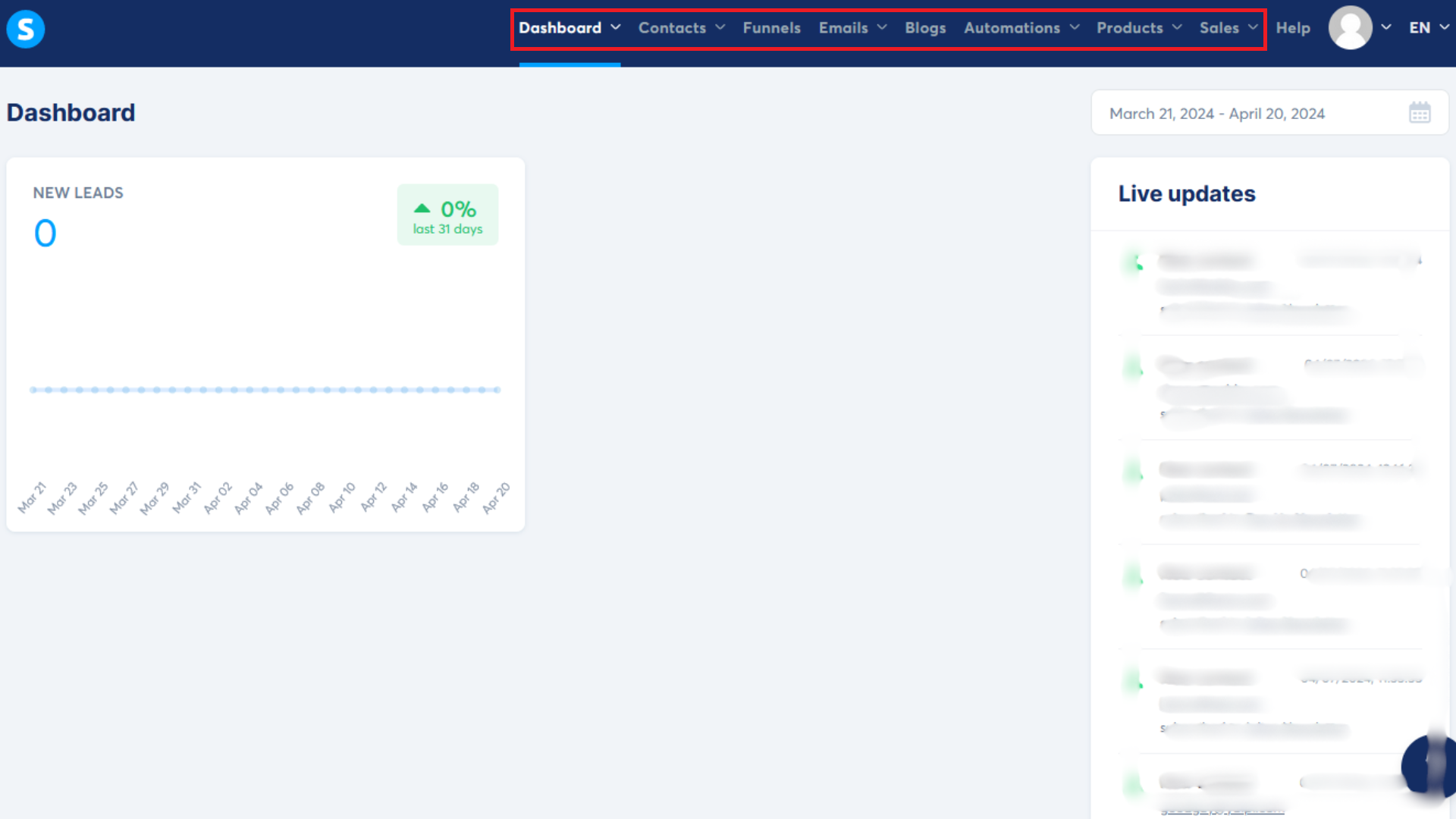Expand the Contacts dropdown arrow

(x=721, y=27)
